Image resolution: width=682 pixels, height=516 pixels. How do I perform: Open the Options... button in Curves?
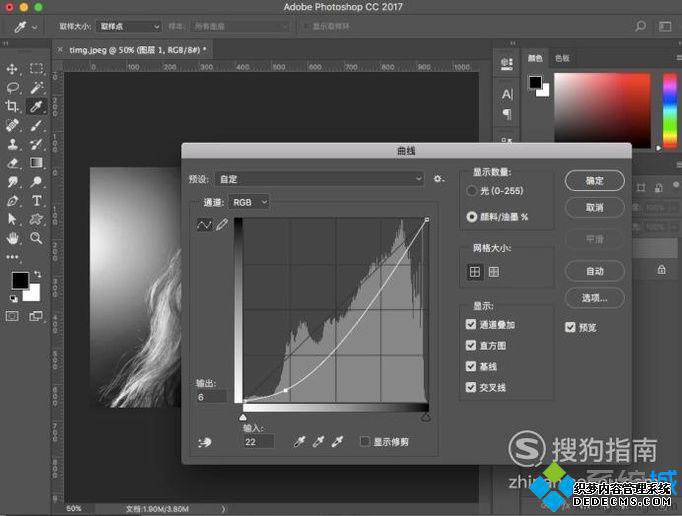pos(594,298)
